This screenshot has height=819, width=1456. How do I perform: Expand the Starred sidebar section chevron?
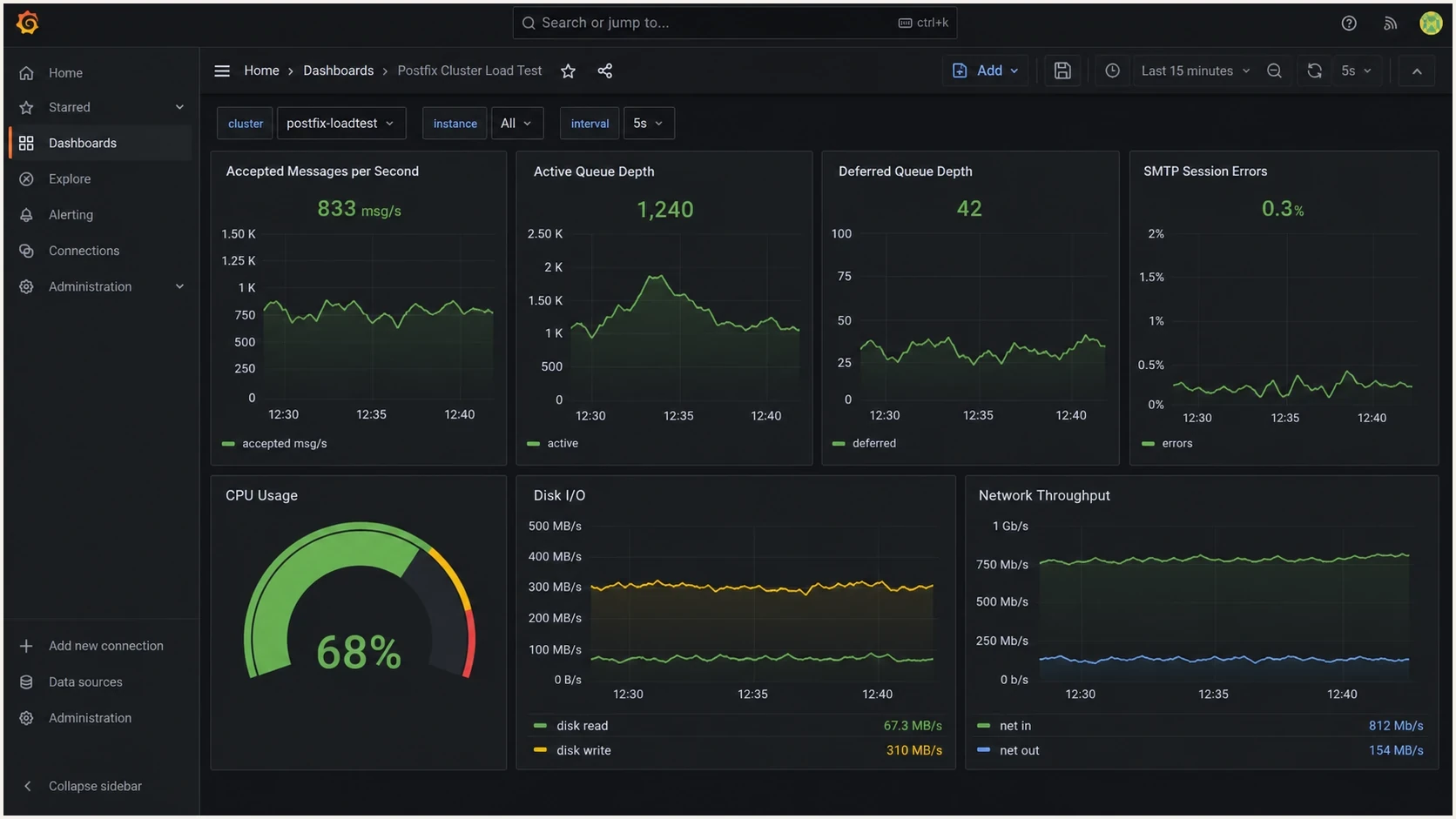pyautogui.click(x=179, y=107)
